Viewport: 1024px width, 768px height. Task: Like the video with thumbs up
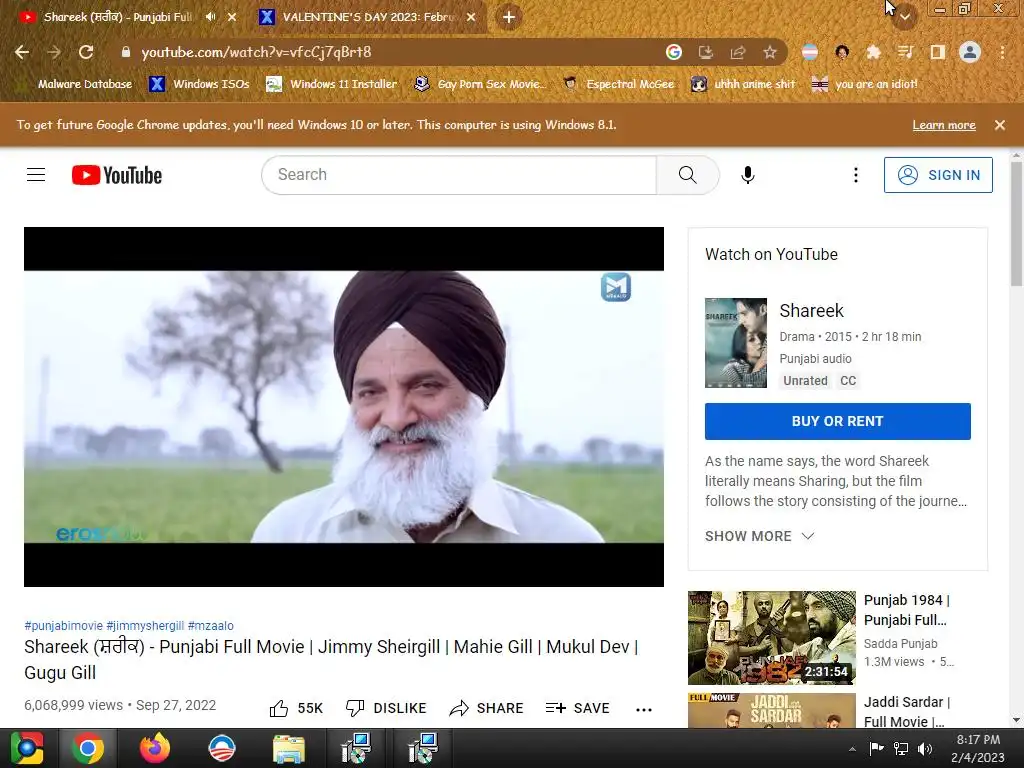click(x=296, y=709)
